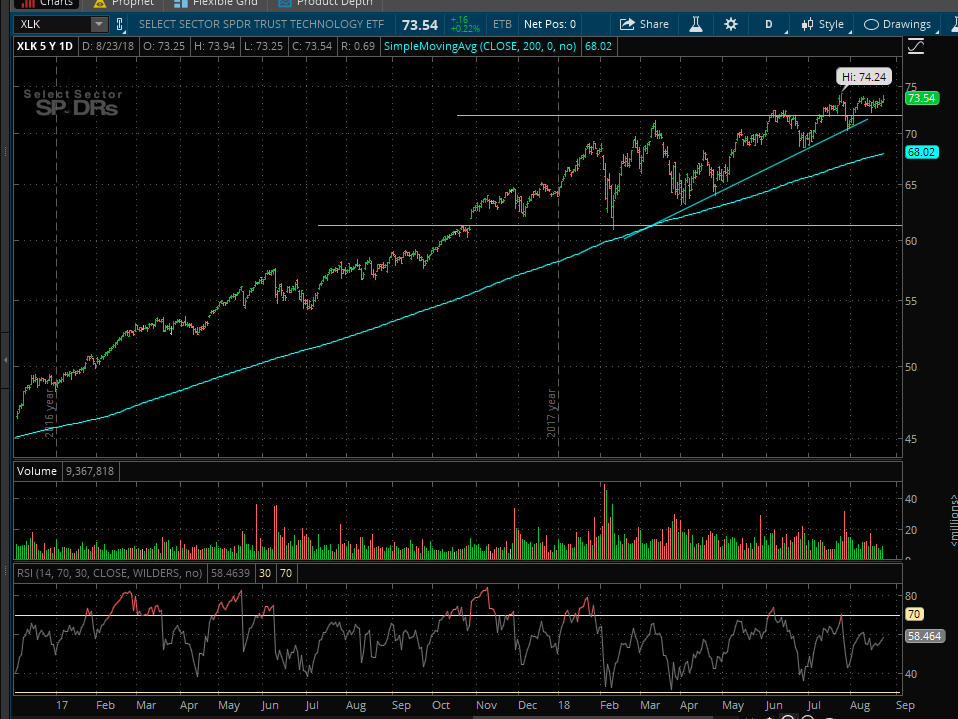Screen dimensions: 958x719
Task: Click the range value R: 0.69
Action: (357, 46)
